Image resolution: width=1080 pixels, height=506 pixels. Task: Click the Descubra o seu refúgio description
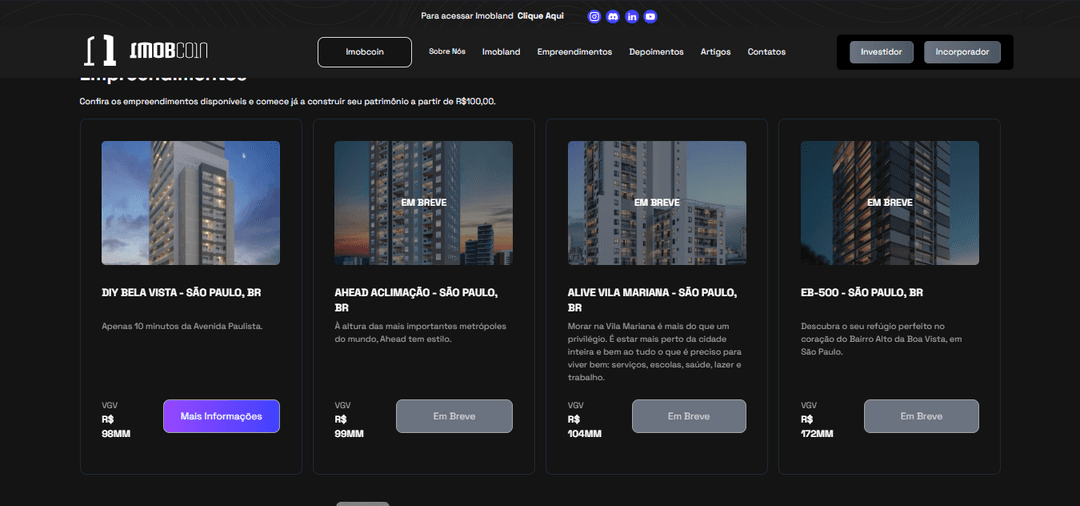pos(882,339)
